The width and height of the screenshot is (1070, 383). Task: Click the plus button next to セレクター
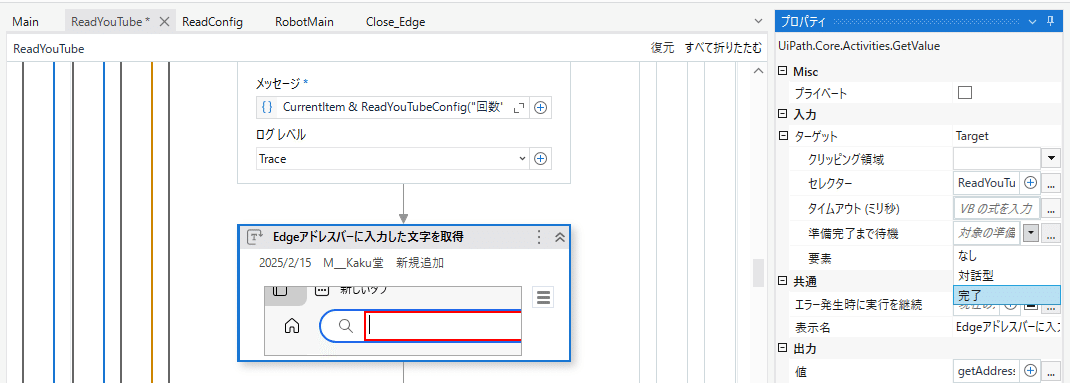[1031, 182]
